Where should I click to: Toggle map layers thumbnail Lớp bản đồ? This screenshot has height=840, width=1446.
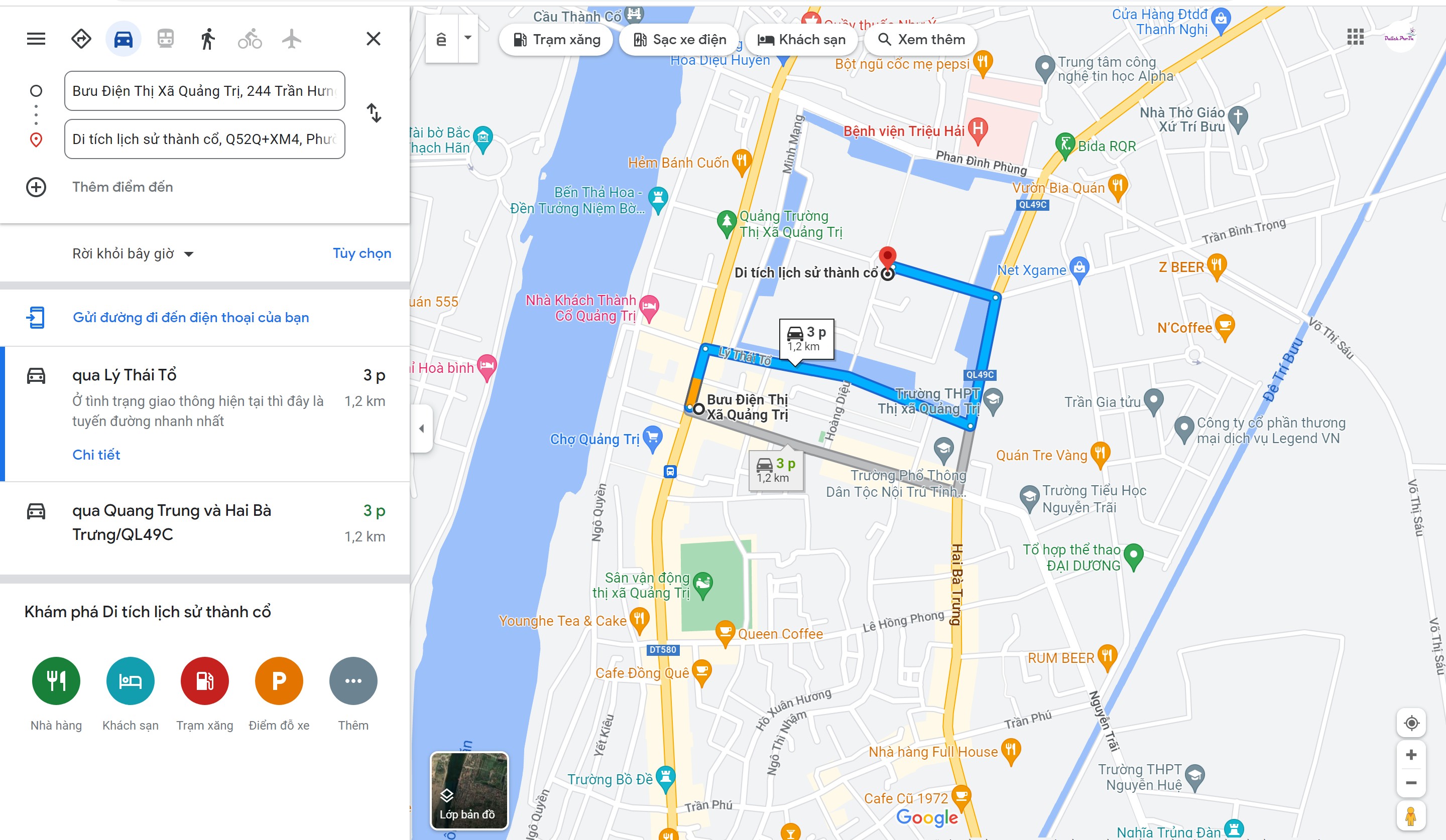(469, 791)
